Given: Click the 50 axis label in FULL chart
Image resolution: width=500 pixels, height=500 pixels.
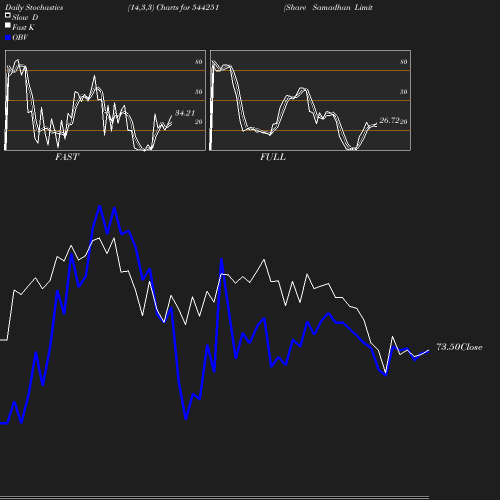Looking at the screenshot, I should (404, 92).
